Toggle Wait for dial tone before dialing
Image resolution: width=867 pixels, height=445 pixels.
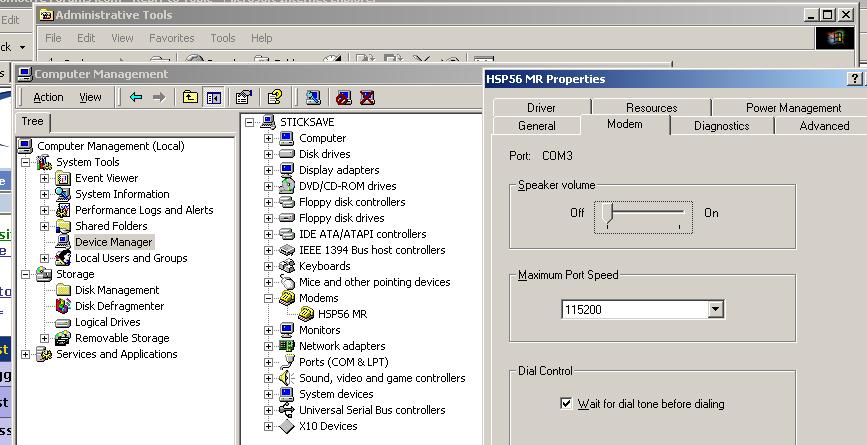(568, 404)
